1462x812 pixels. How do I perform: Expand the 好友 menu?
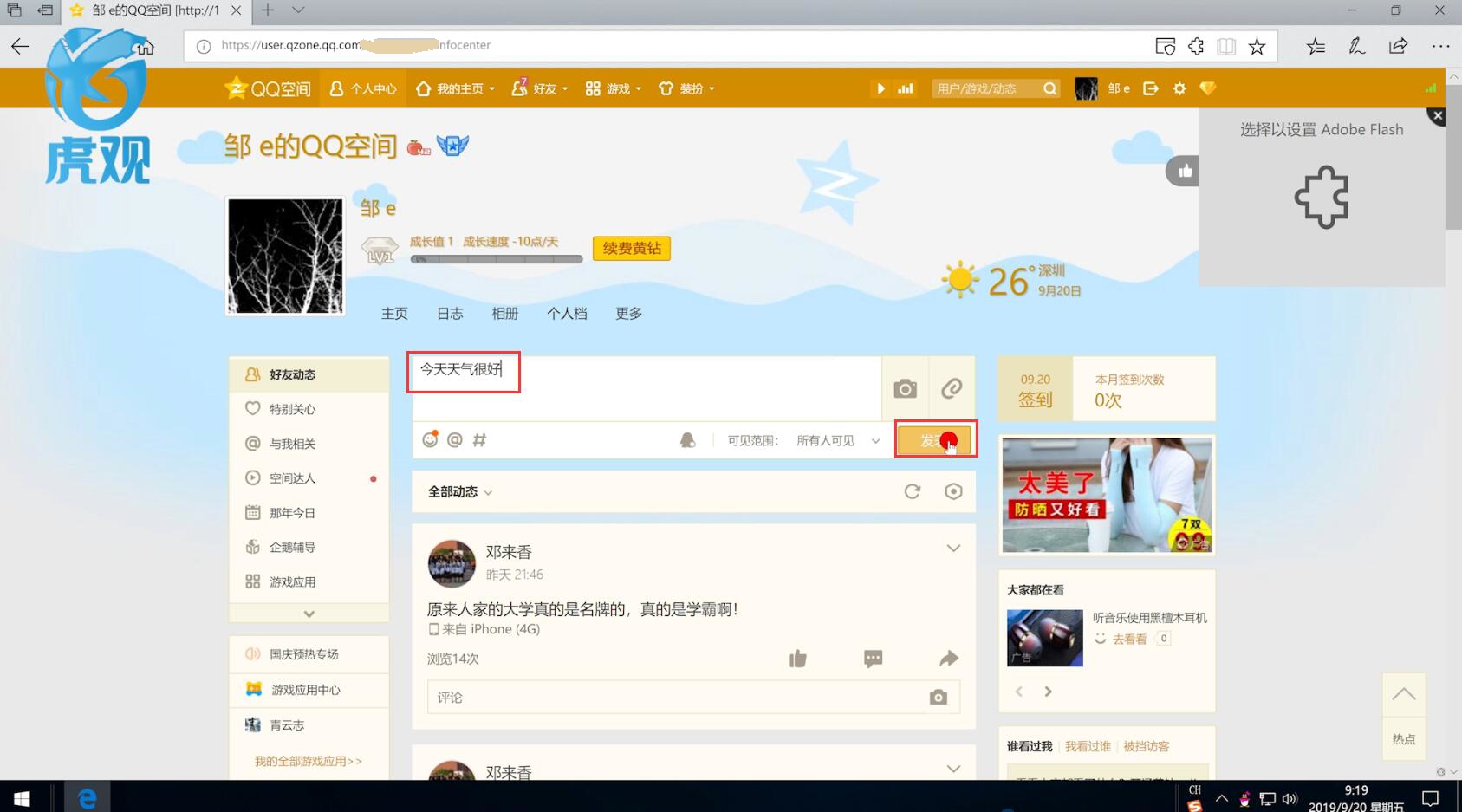tap(540, 88)
